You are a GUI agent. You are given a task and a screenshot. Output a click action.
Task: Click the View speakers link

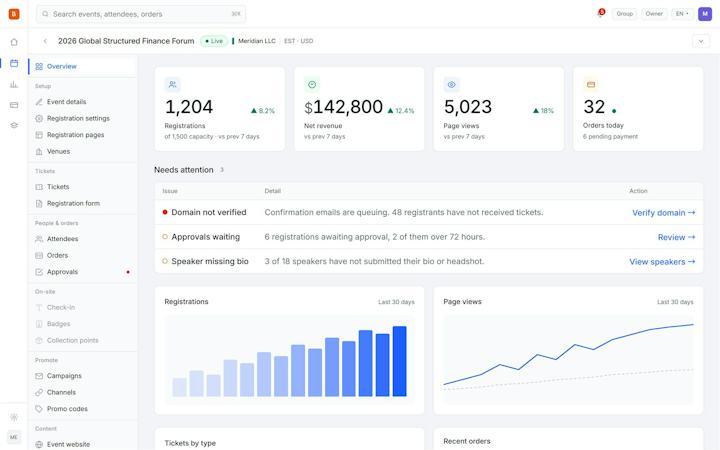pyautogui.click(x=662, y=262)
